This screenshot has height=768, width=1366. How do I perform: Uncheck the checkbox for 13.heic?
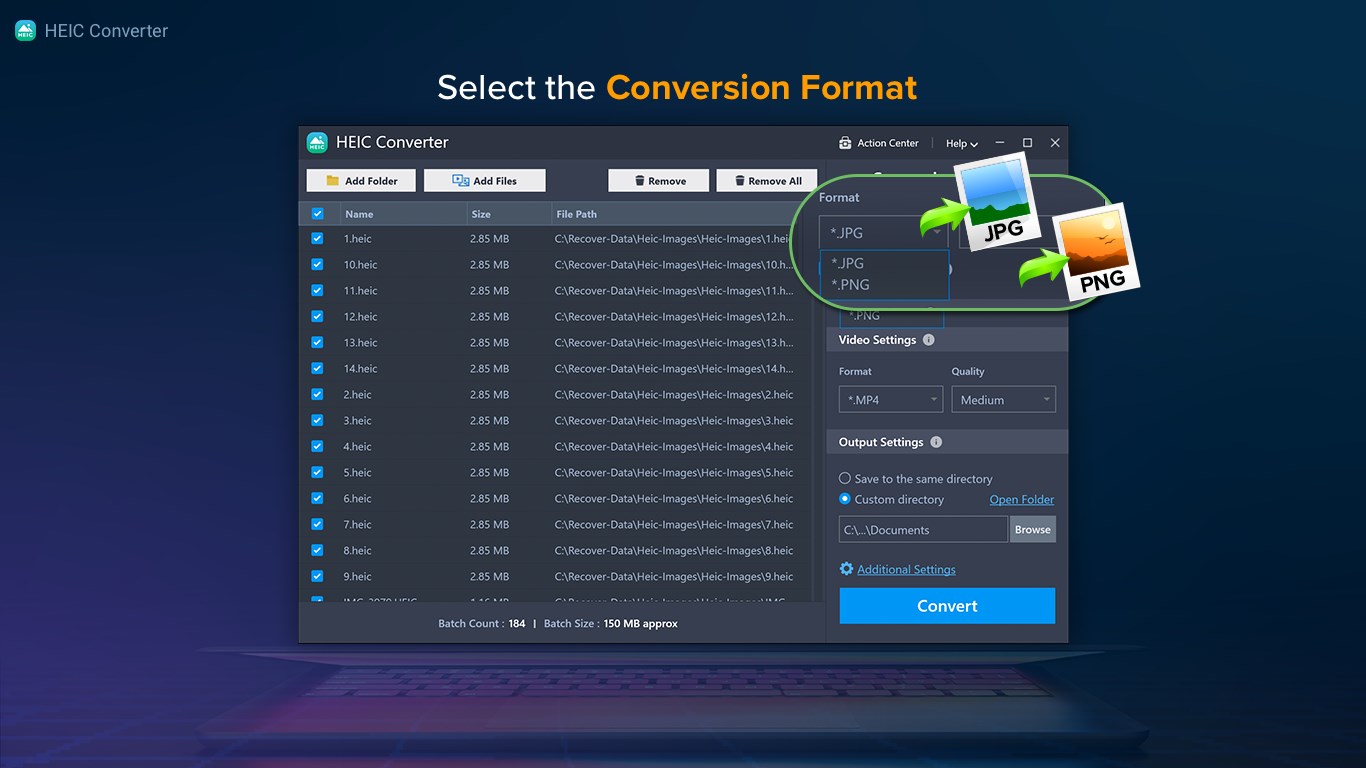click(x=317, y=342)
